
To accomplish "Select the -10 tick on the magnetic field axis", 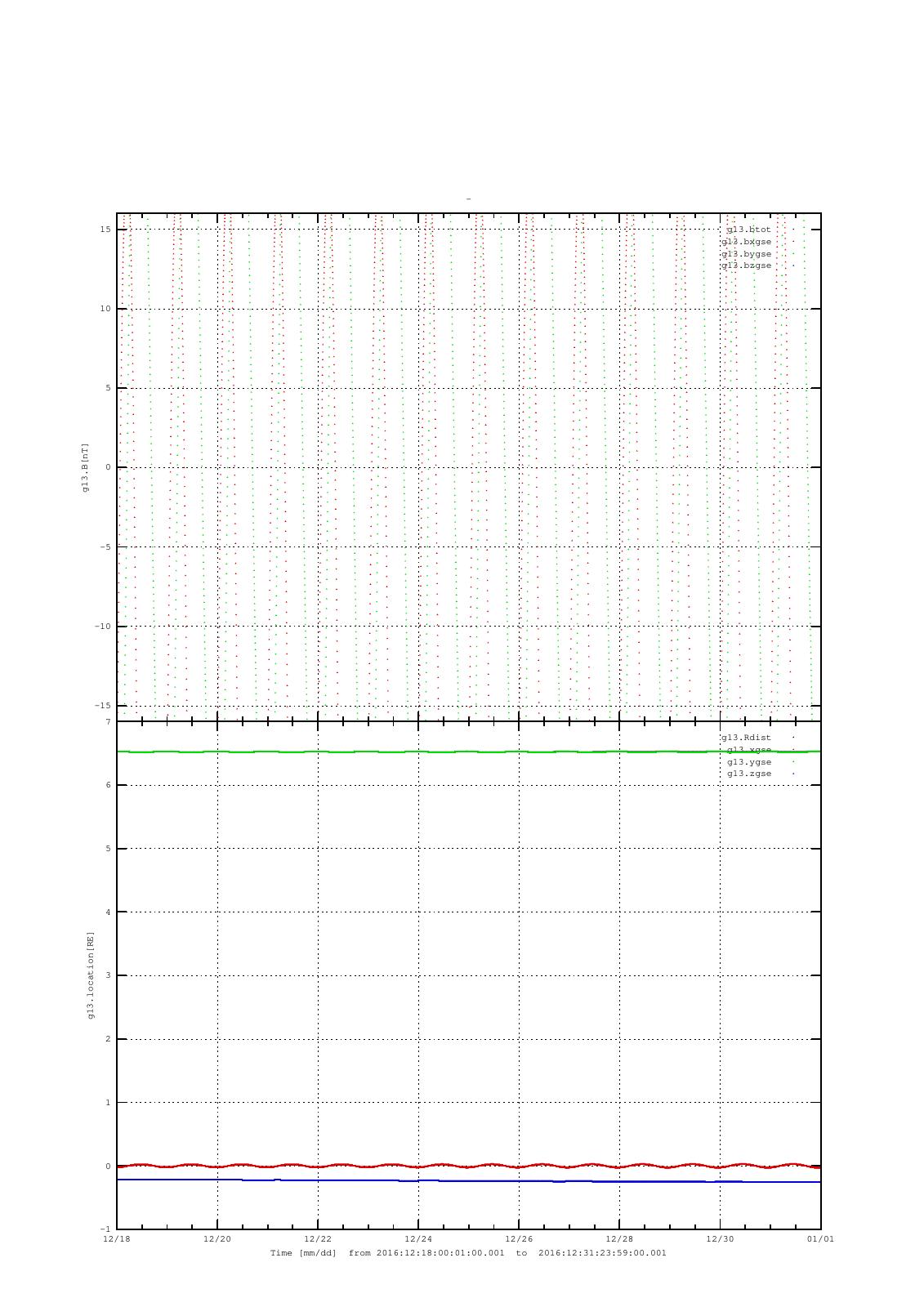I will click(x=103, y=627).
